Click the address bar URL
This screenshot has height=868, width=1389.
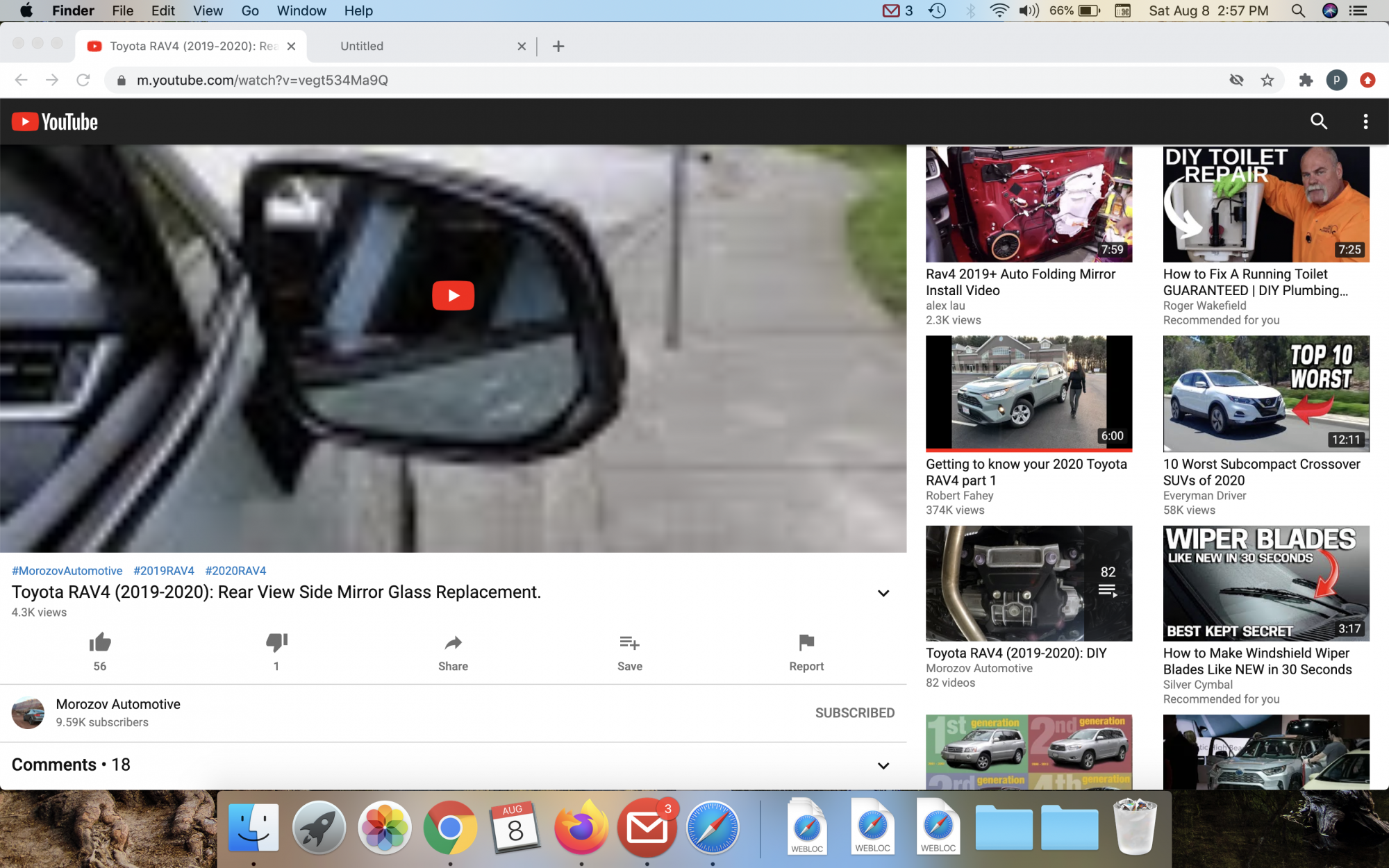[263, 80]
